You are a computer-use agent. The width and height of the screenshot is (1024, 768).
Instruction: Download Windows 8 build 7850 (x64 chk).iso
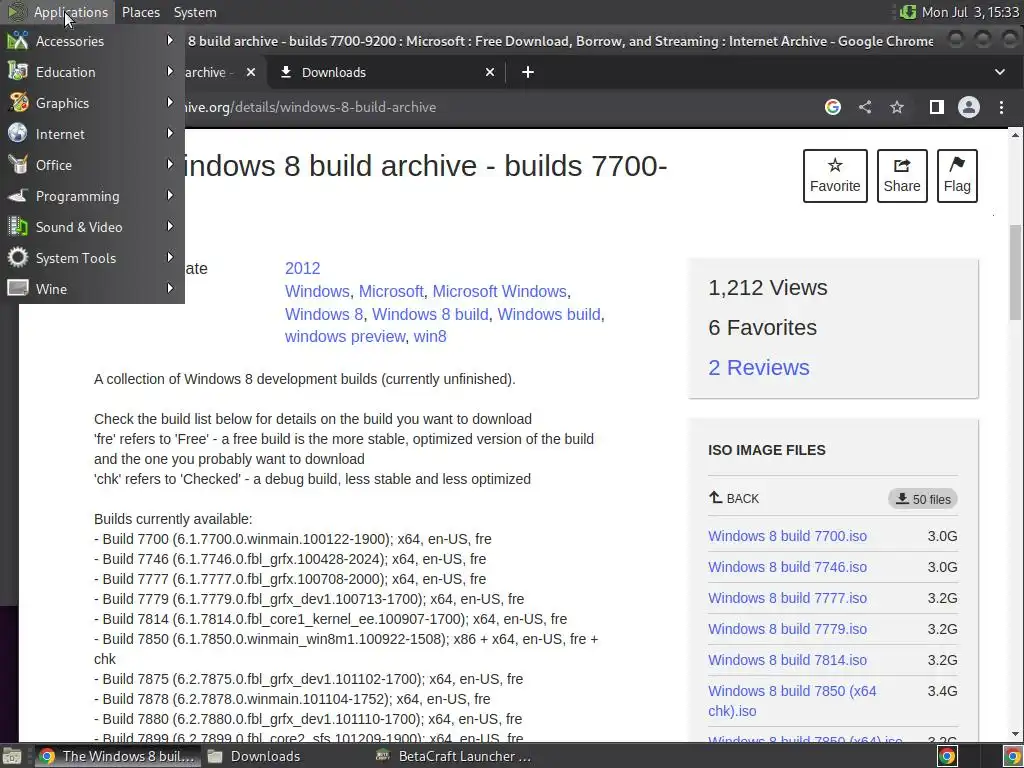click(x=792, y=701)
